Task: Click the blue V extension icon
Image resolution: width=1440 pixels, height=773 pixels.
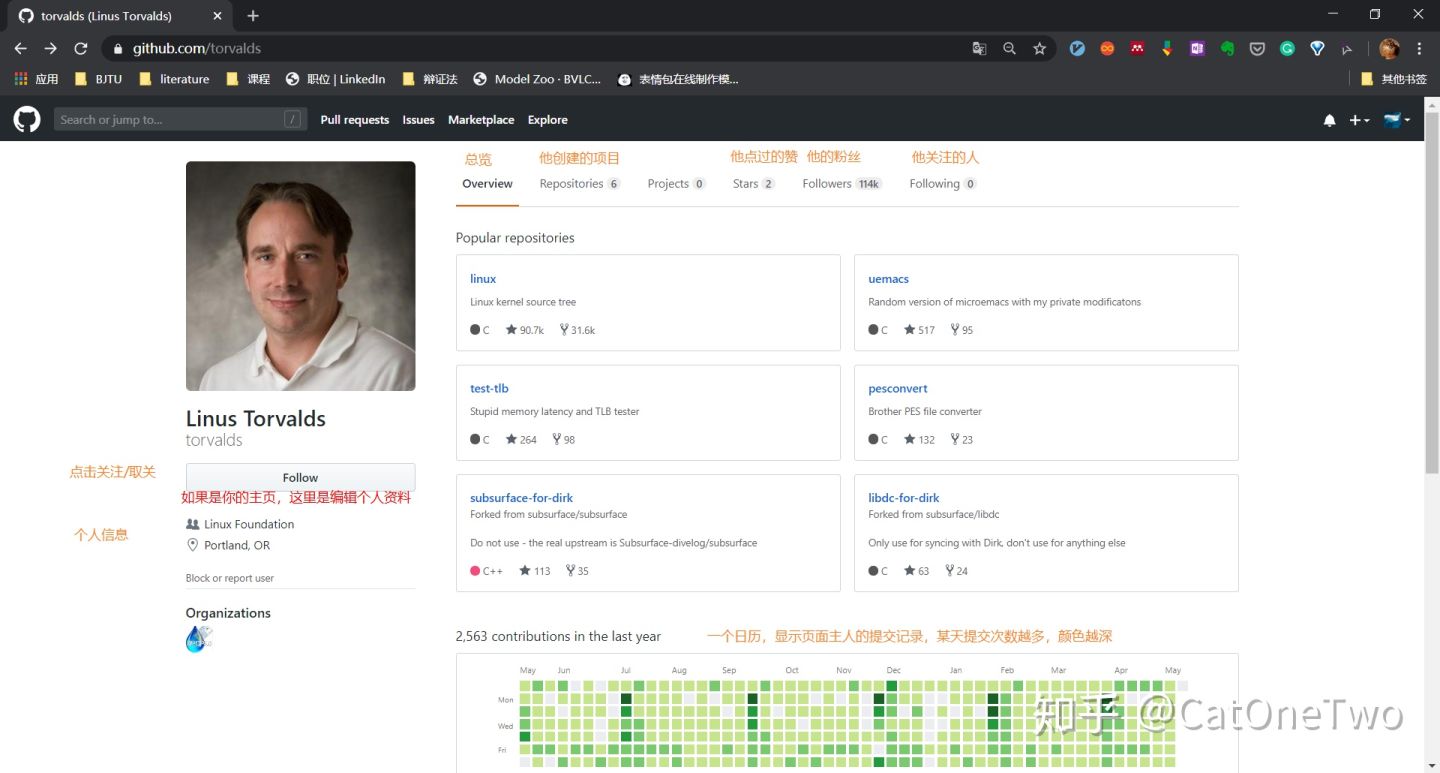Action: [x=1077, y=48]
